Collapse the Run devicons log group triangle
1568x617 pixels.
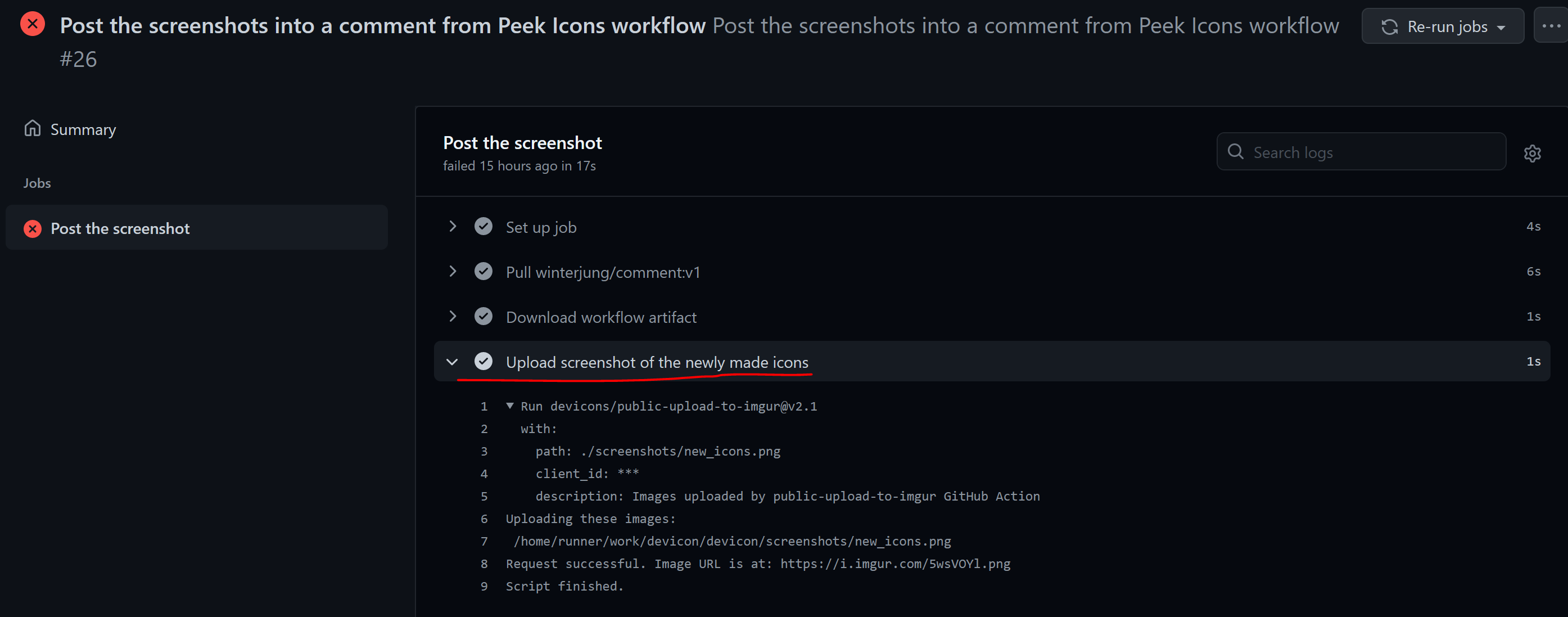(510, 406)
